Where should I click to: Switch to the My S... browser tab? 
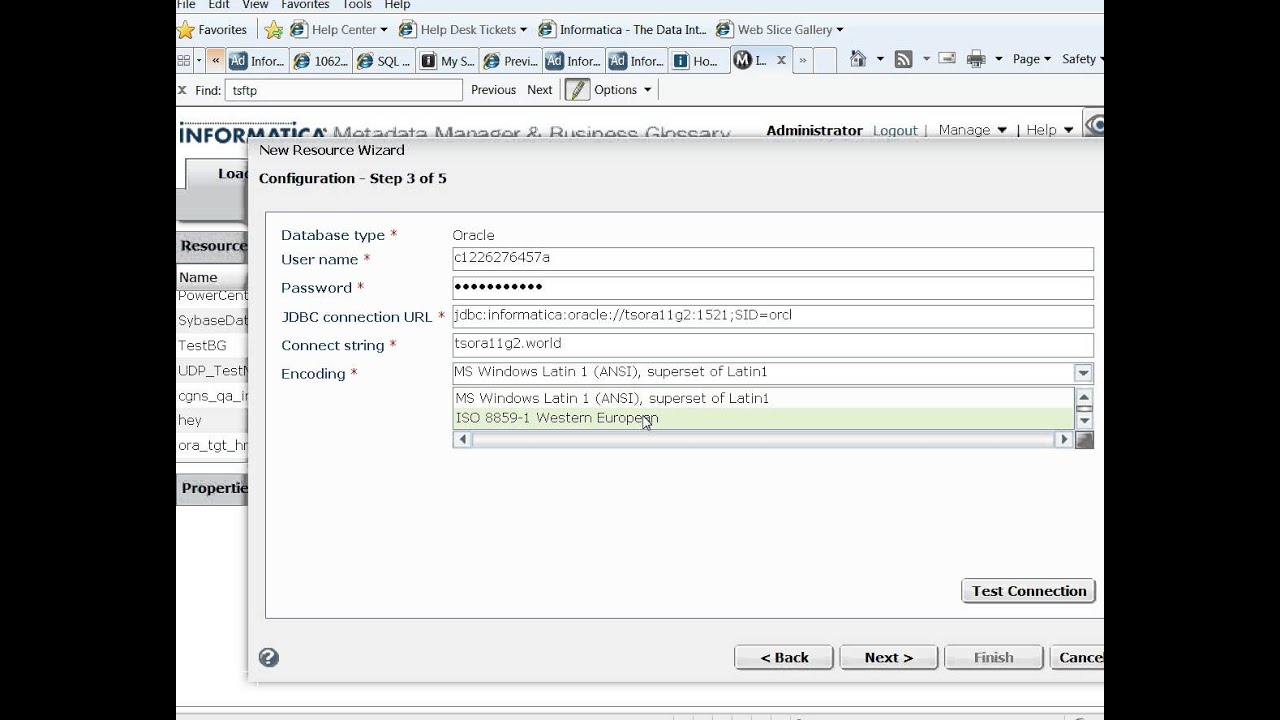coord(447,61)
